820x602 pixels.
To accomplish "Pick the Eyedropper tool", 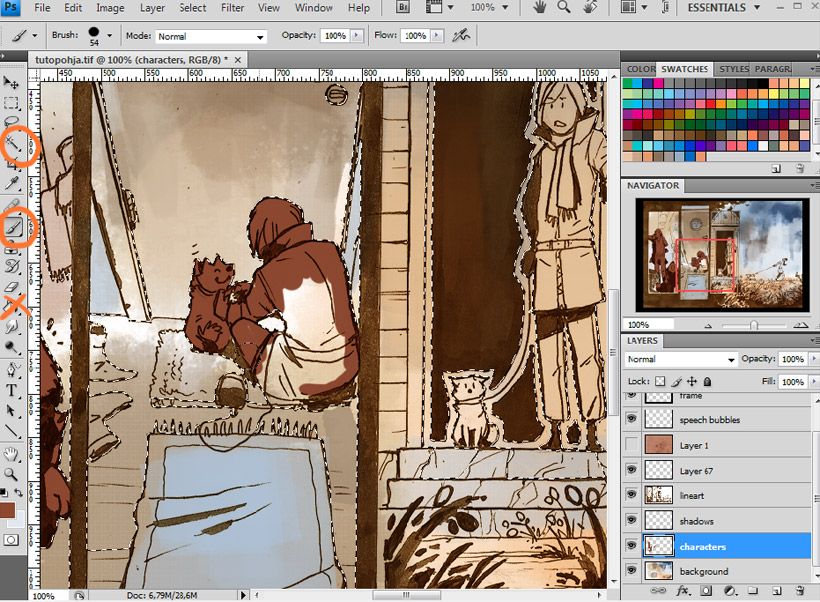I will [x=12, y=184].
